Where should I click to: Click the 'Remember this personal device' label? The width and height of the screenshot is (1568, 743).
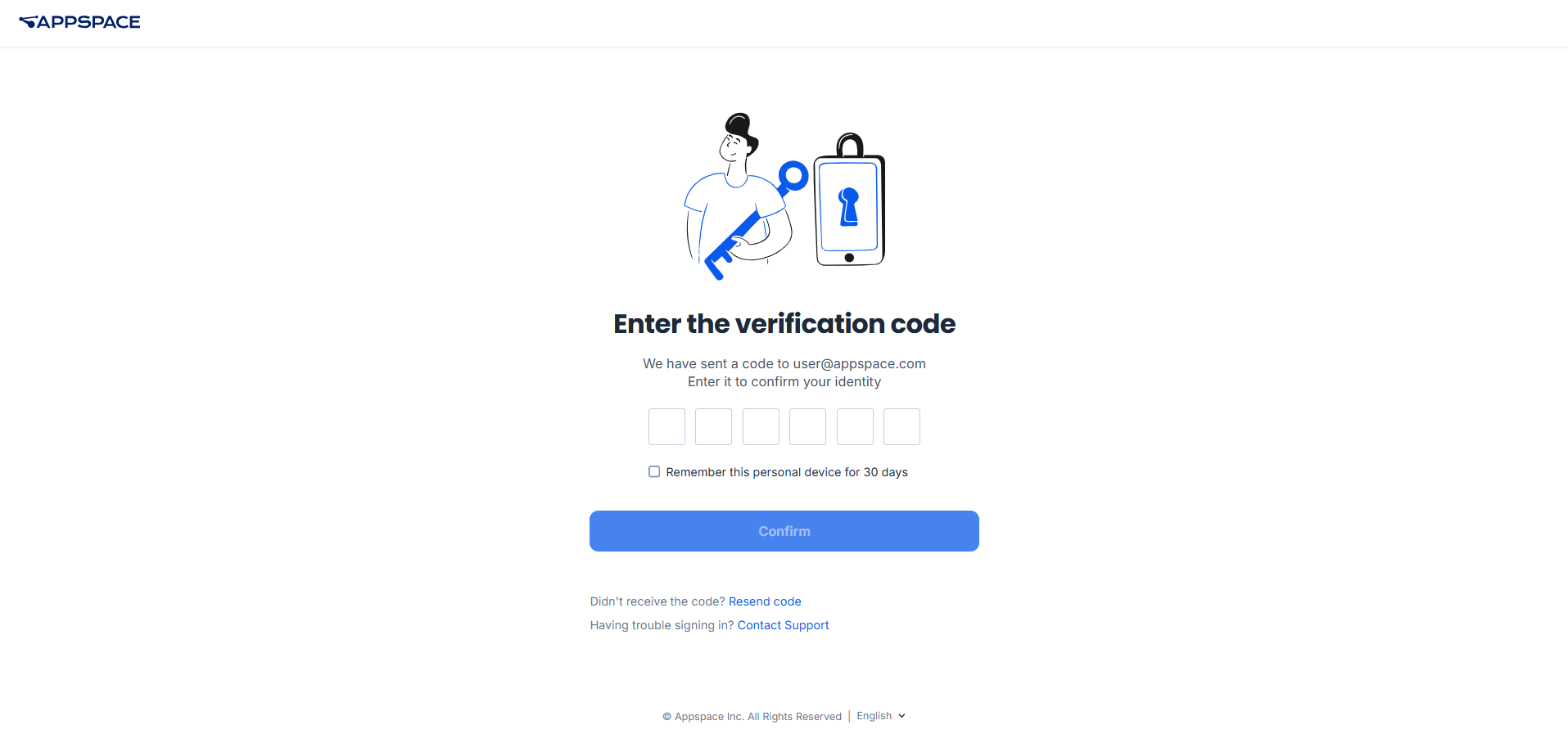pyautogui.click(x=787, y=472)
